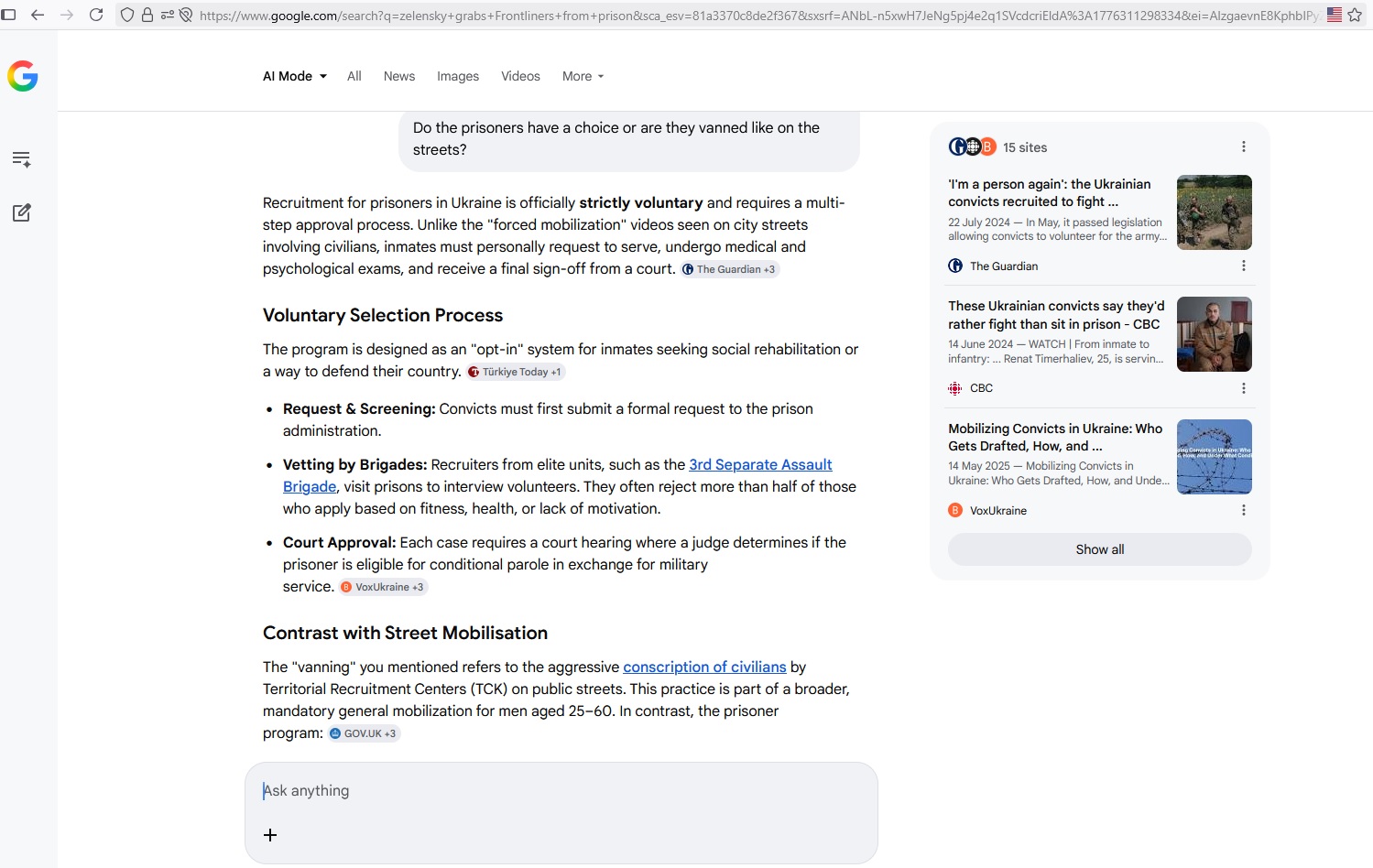Image resolution: width=1373 pixels, height=868 pixels.
Task: Open the GOV.UK +3 citation chip
Action: coord(364,733)
